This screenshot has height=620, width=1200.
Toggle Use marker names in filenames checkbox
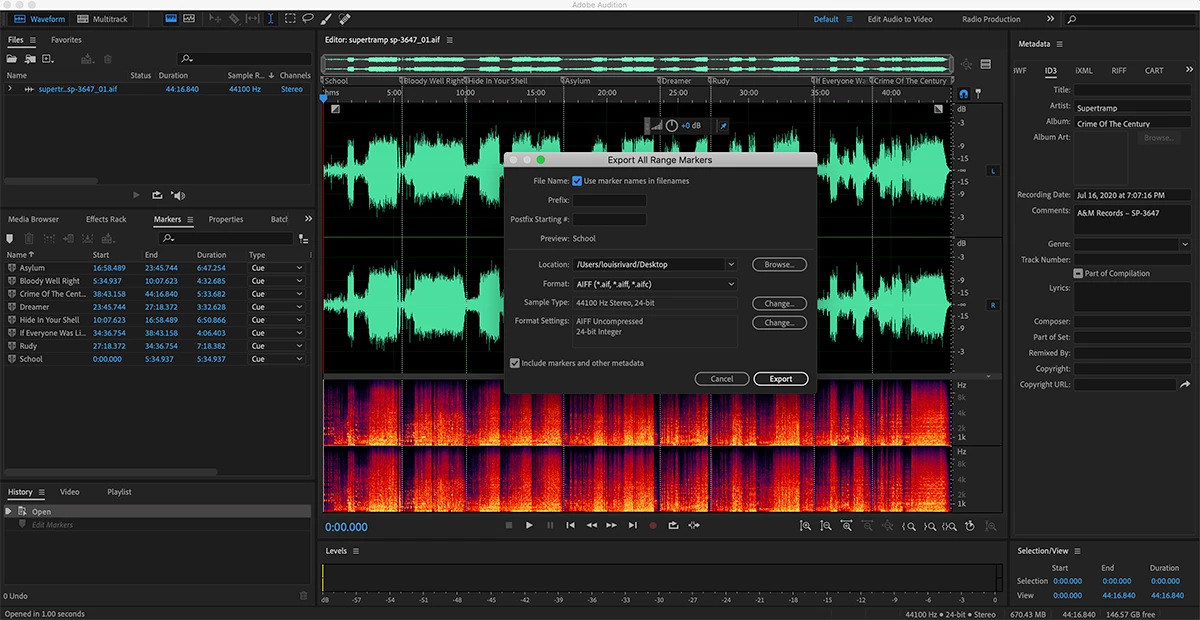coord(577,181)
